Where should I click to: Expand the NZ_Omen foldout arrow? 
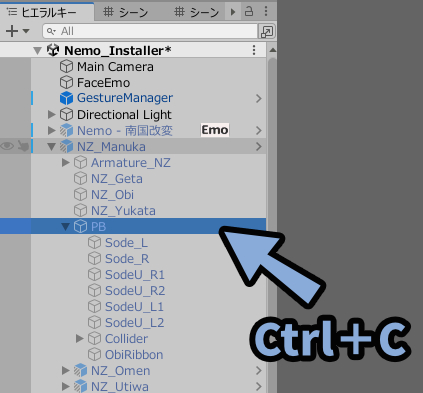[x=66, y=370]
